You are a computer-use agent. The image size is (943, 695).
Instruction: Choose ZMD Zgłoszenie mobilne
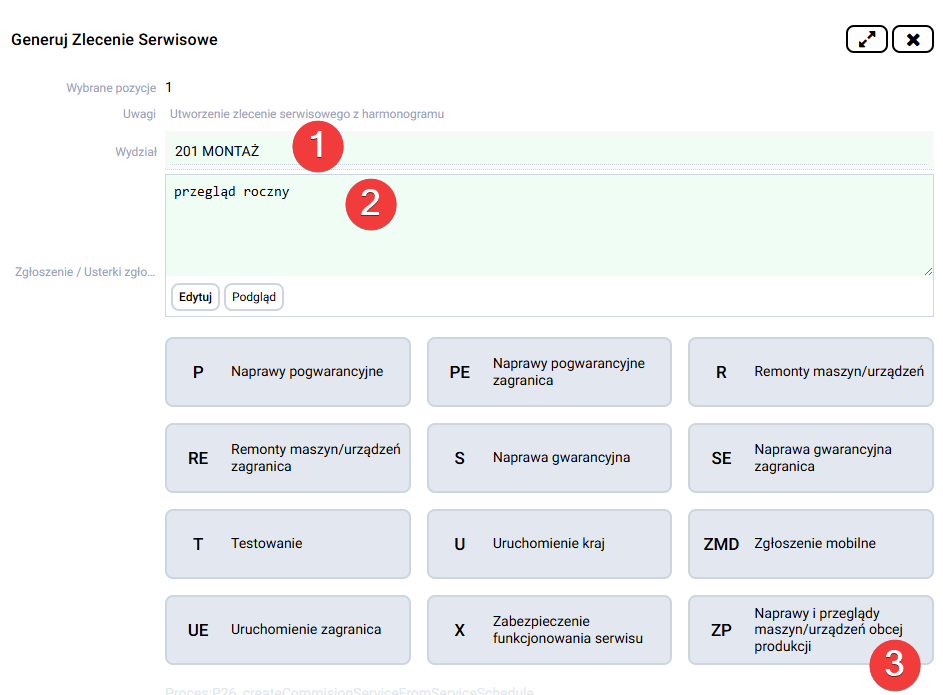809,544
